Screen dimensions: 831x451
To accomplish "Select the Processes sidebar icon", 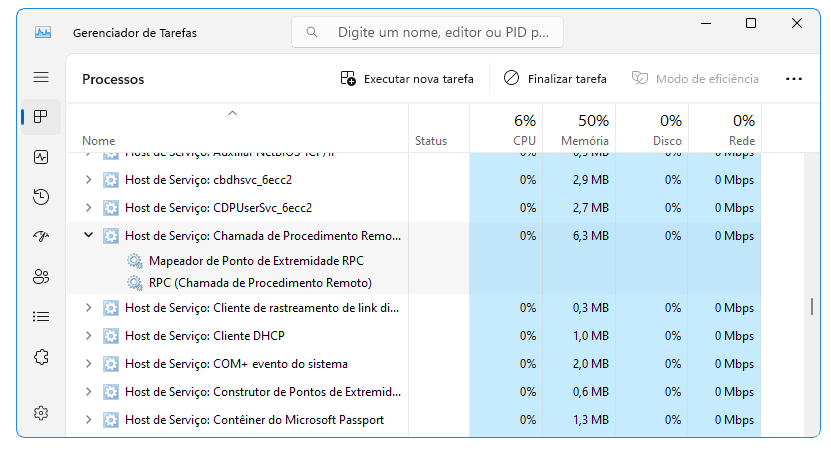I will (x=41, y=117).
